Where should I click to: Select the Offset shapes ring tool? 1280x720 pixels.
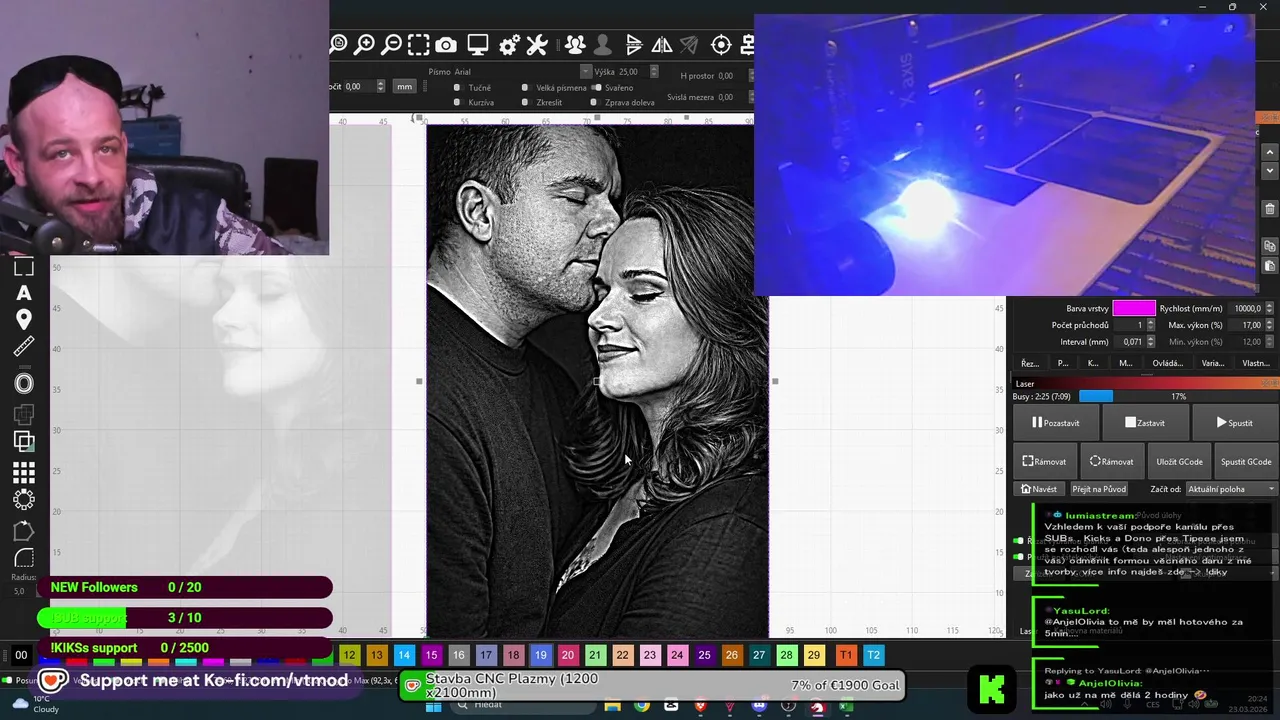coord(24,383)
